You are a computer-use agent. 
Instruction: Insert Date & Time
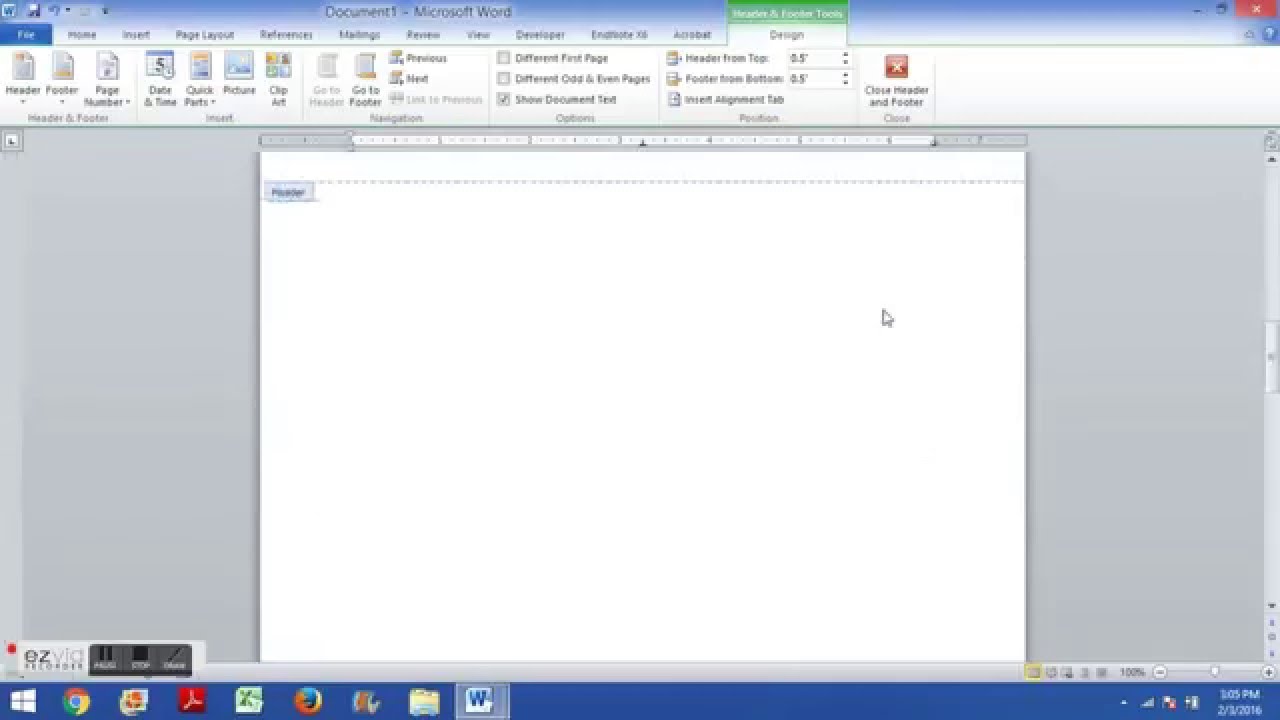click(x=160, y=79)
